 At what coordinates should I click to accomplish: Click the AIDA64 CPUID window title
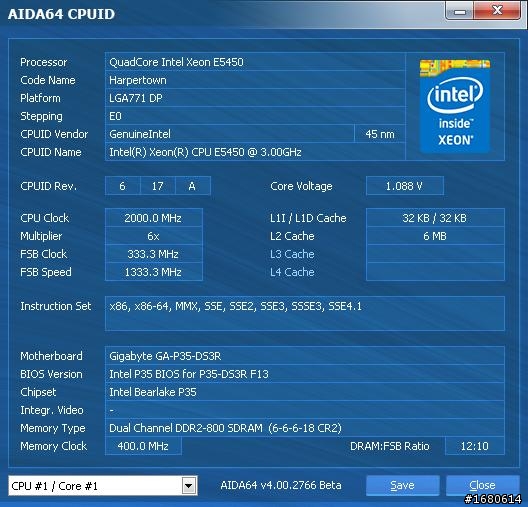point(61,14)
